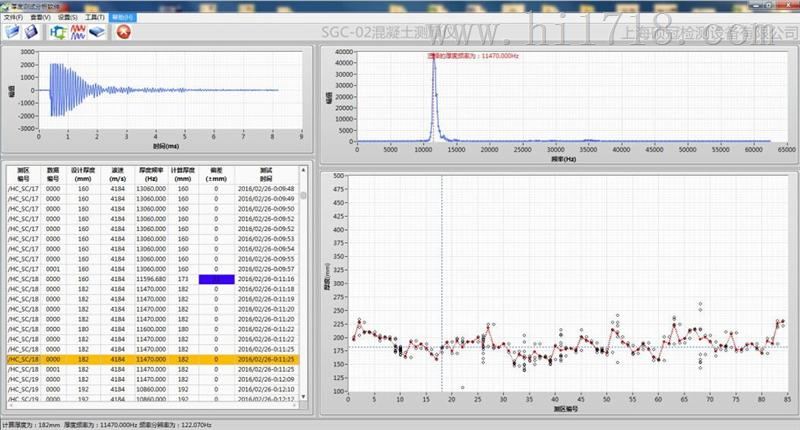This screenshot has width=800, height=430.
Task: Click the floppy-disk save icon
Action: 31,32
